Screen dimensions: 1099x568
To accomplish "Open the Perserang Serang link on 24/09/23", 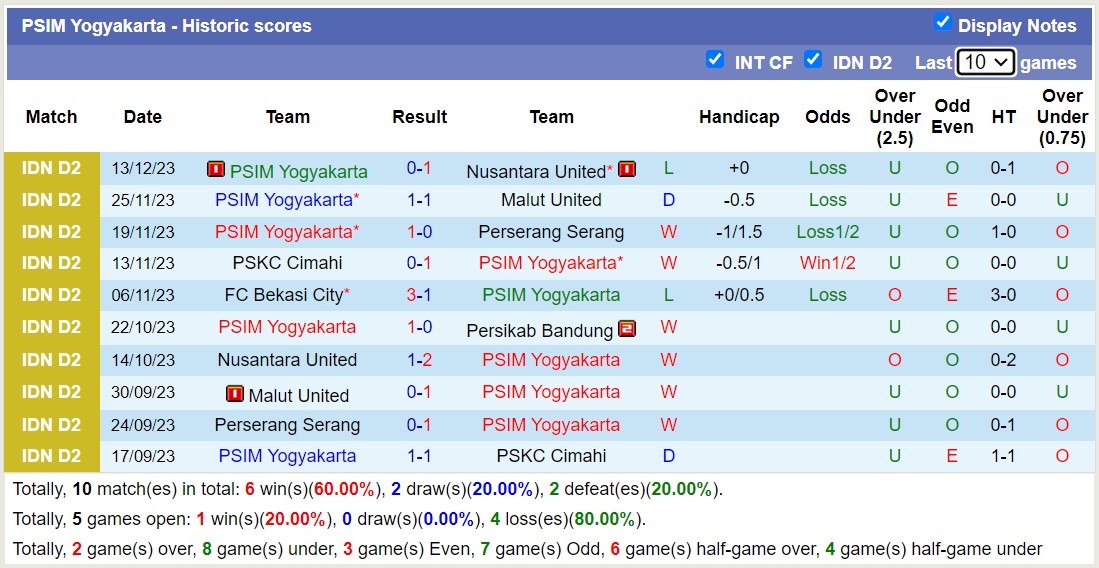I will point(287,425).
